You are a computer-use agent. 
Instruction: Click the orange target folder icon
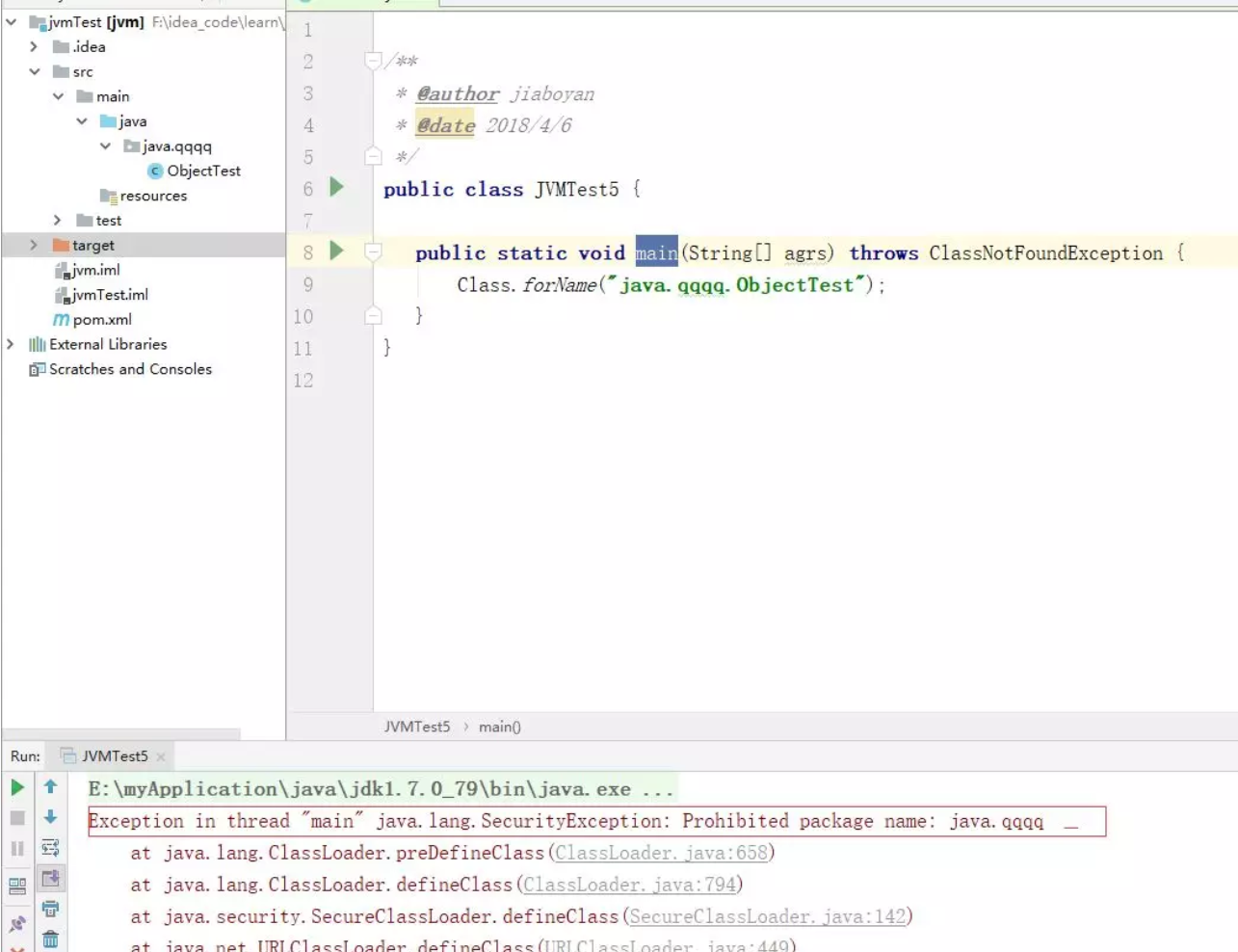coord(62,245)
